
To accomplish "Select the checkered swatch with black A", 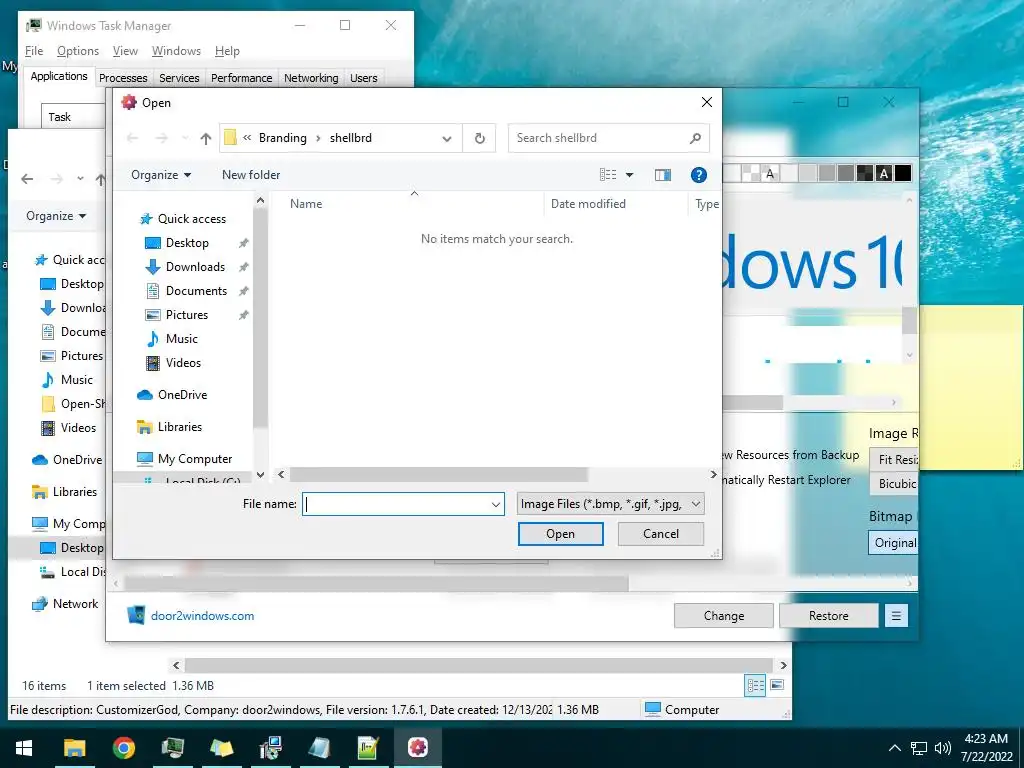I will click(770, 173).
